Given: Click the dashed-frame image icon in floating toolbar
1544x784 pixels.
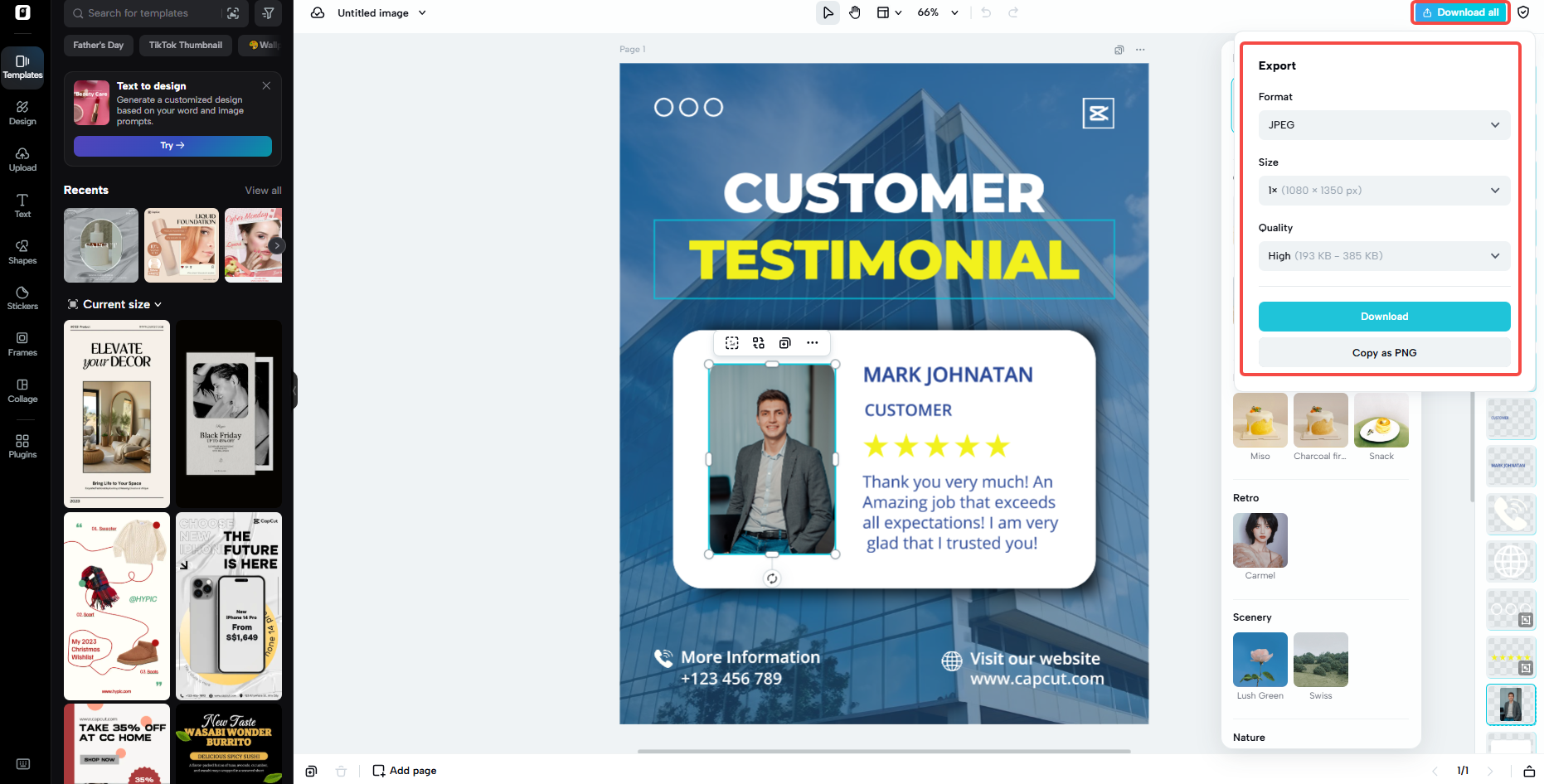Looking at the screenshot, I should (732, 343).
